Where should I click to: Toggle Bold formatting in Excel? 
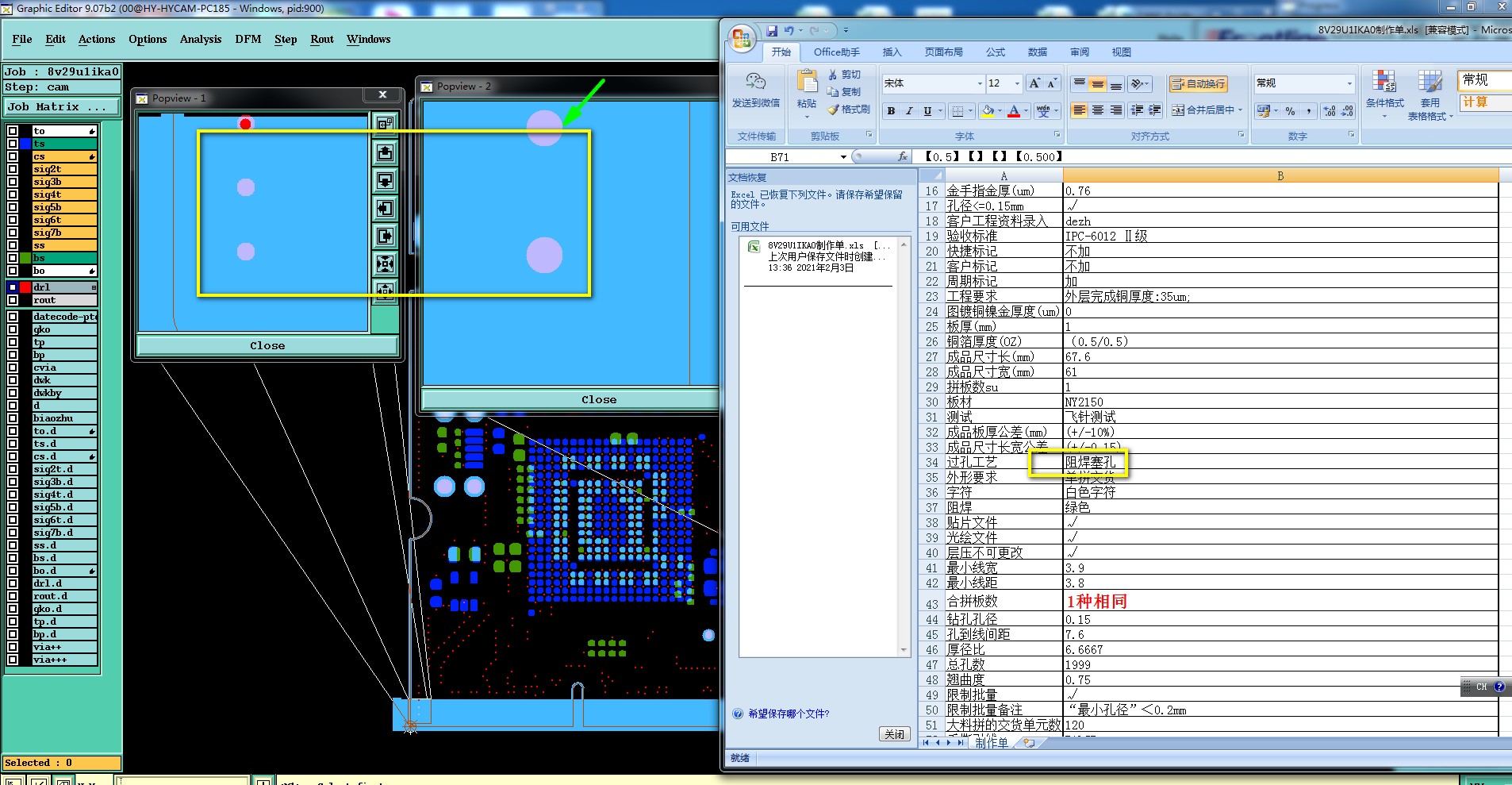pos(891,111)
